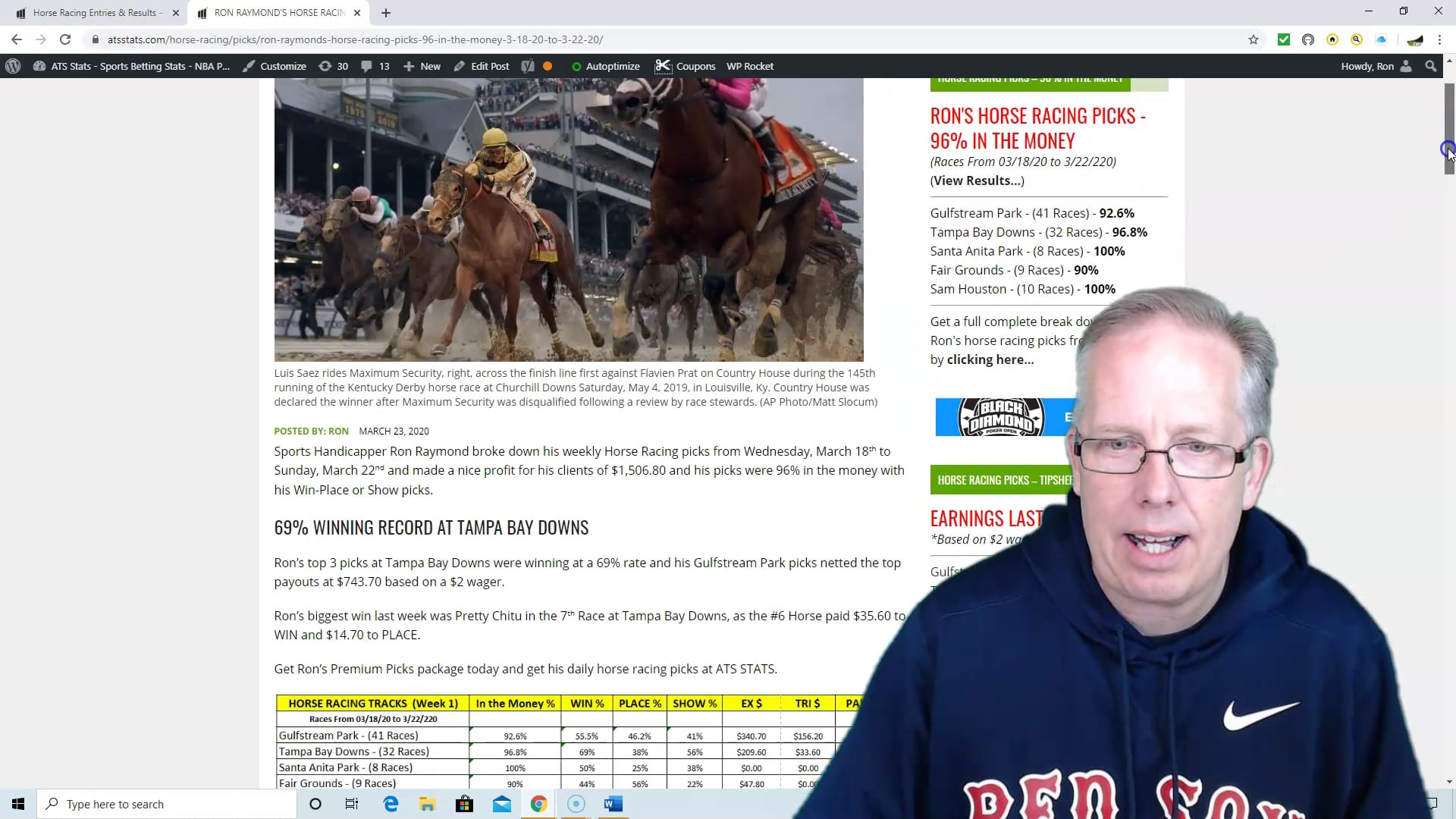Click the Tampa Bay Downs 96.8% sidebar line
Image resolution: width=1456 pixels, height=819 pixels.
pos(1038,232)
